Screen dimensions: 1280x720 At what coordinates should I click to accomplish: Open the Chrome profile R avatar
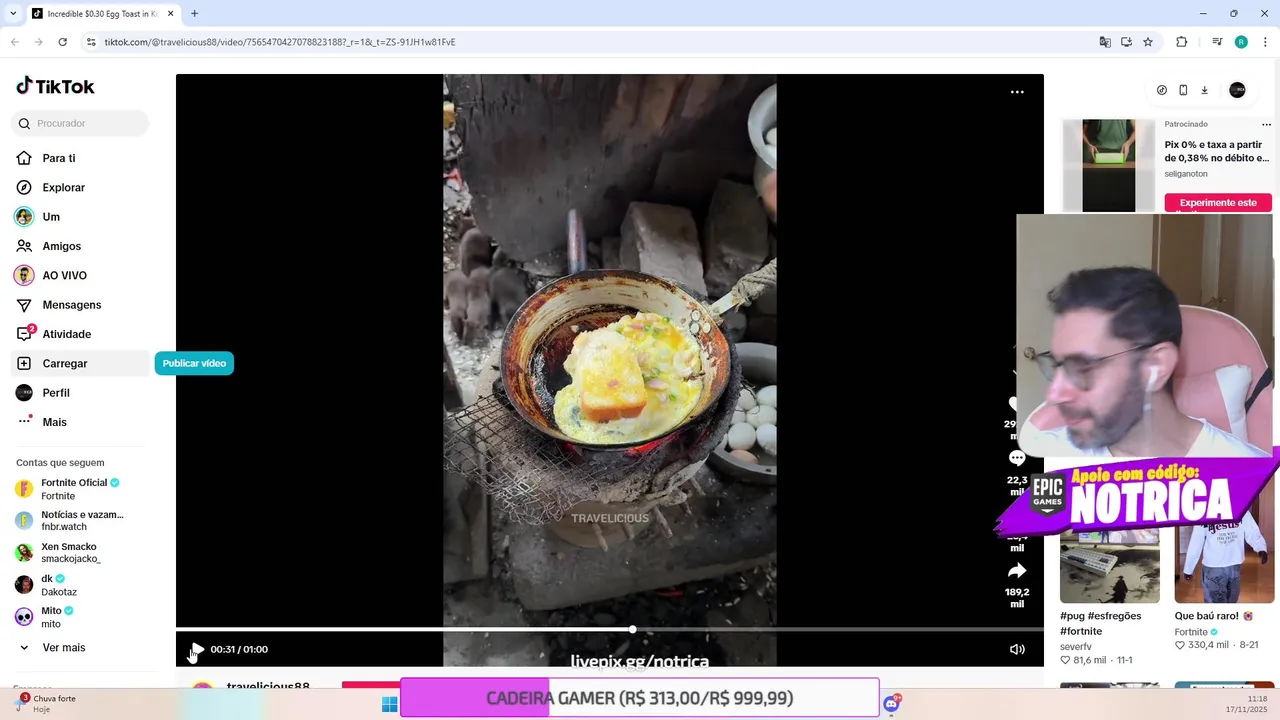pos(1241,42)
